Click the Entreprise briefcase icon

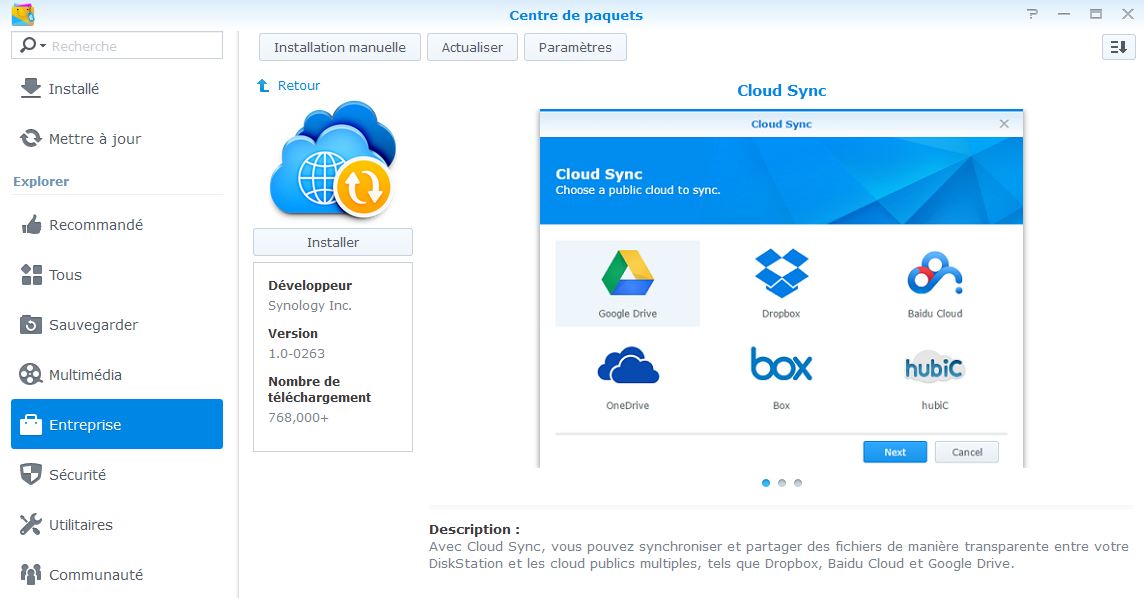[x=31, y=424]
